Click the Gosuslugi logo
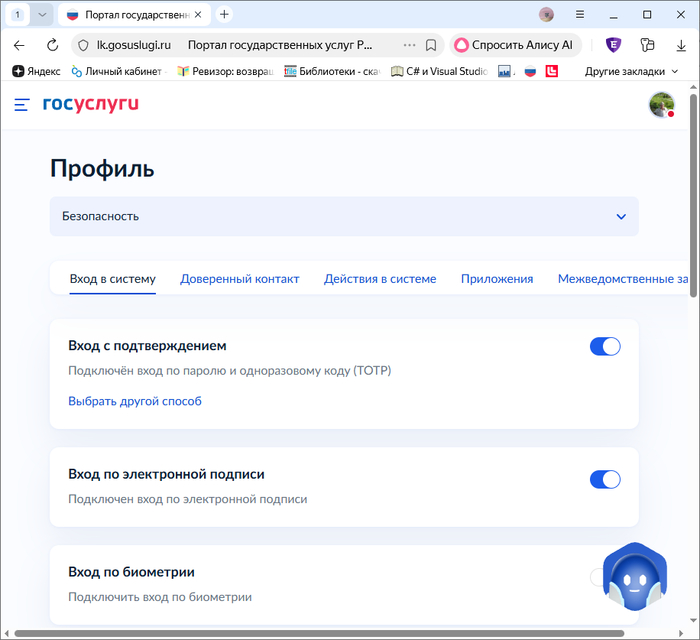700x640 pixels. coord(90,104)
